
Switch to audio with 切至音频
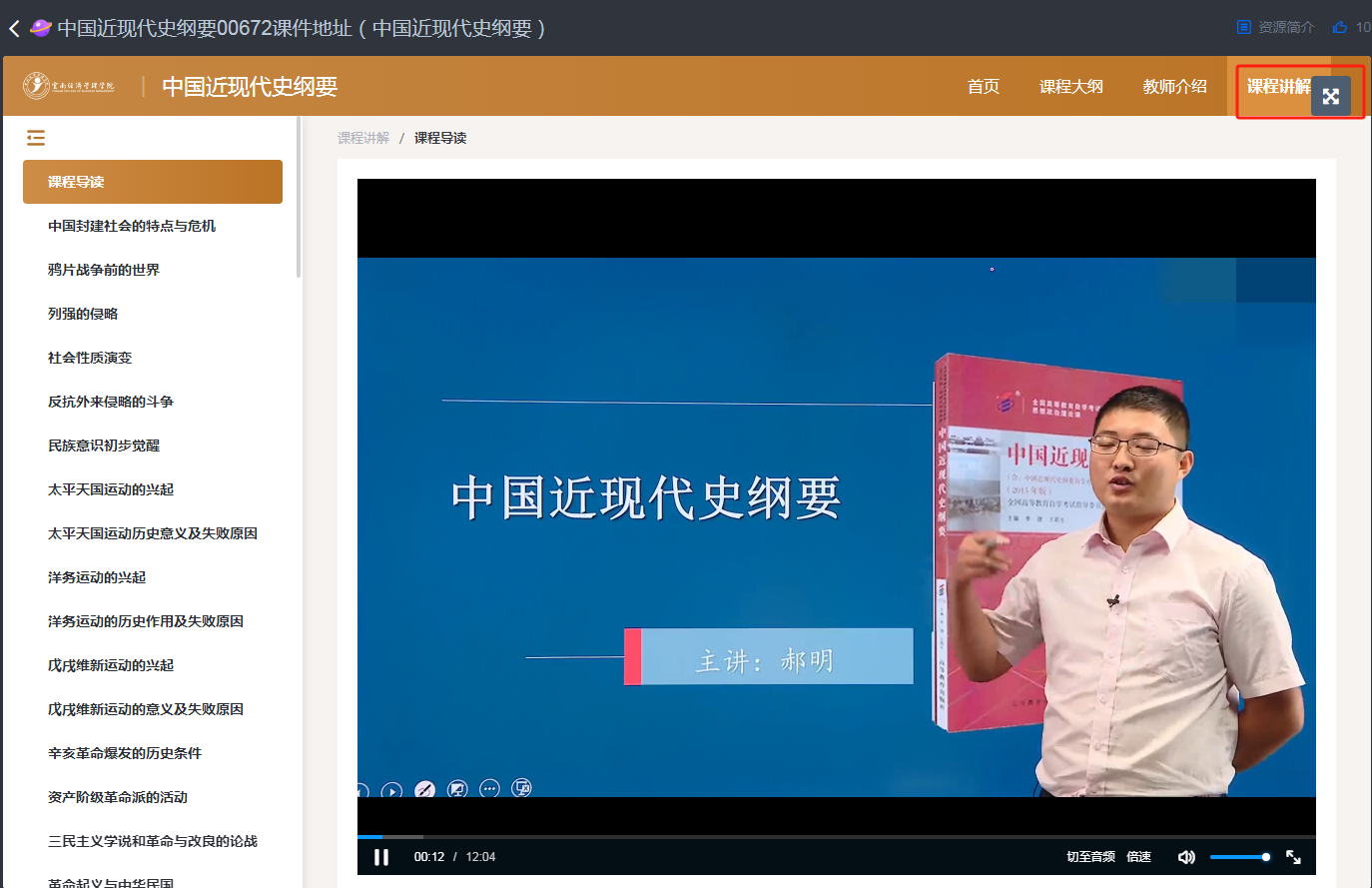1090,857
